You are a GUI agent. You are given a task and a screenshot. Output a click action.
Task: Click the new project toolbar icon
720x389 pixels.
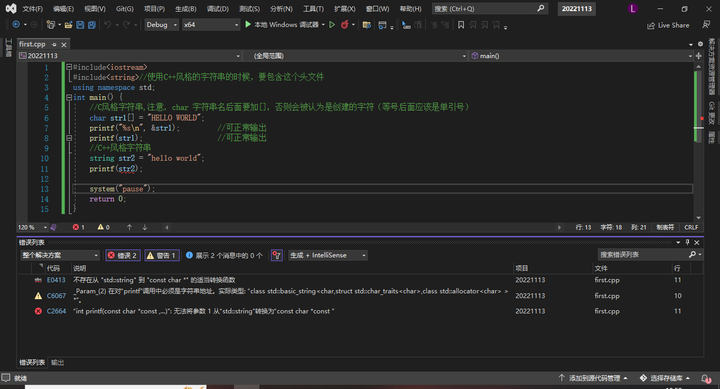click(x=51, y=25)
